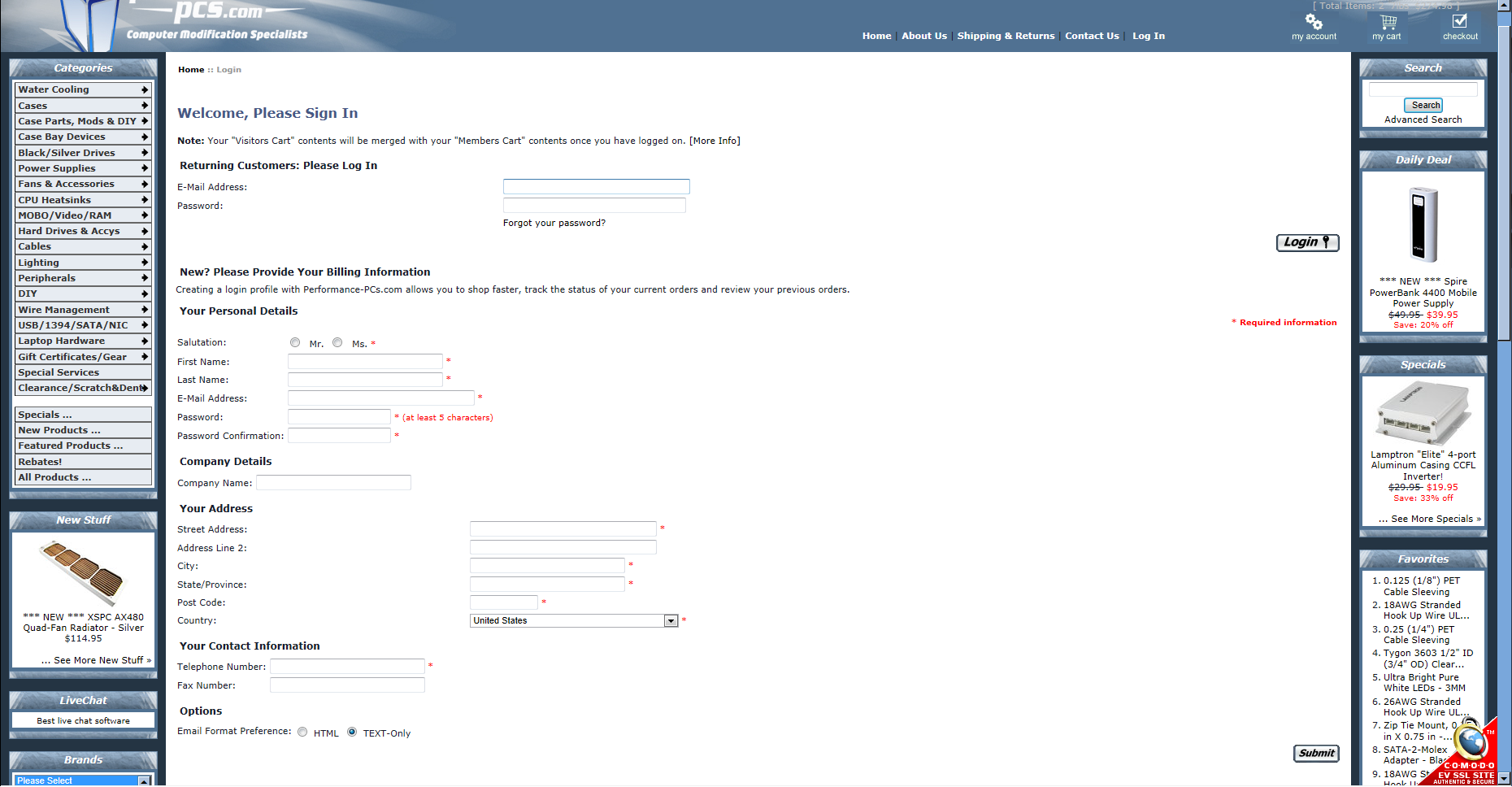Click the Login button
This screenshot has width=1512, height=787.
point(1307,242)
